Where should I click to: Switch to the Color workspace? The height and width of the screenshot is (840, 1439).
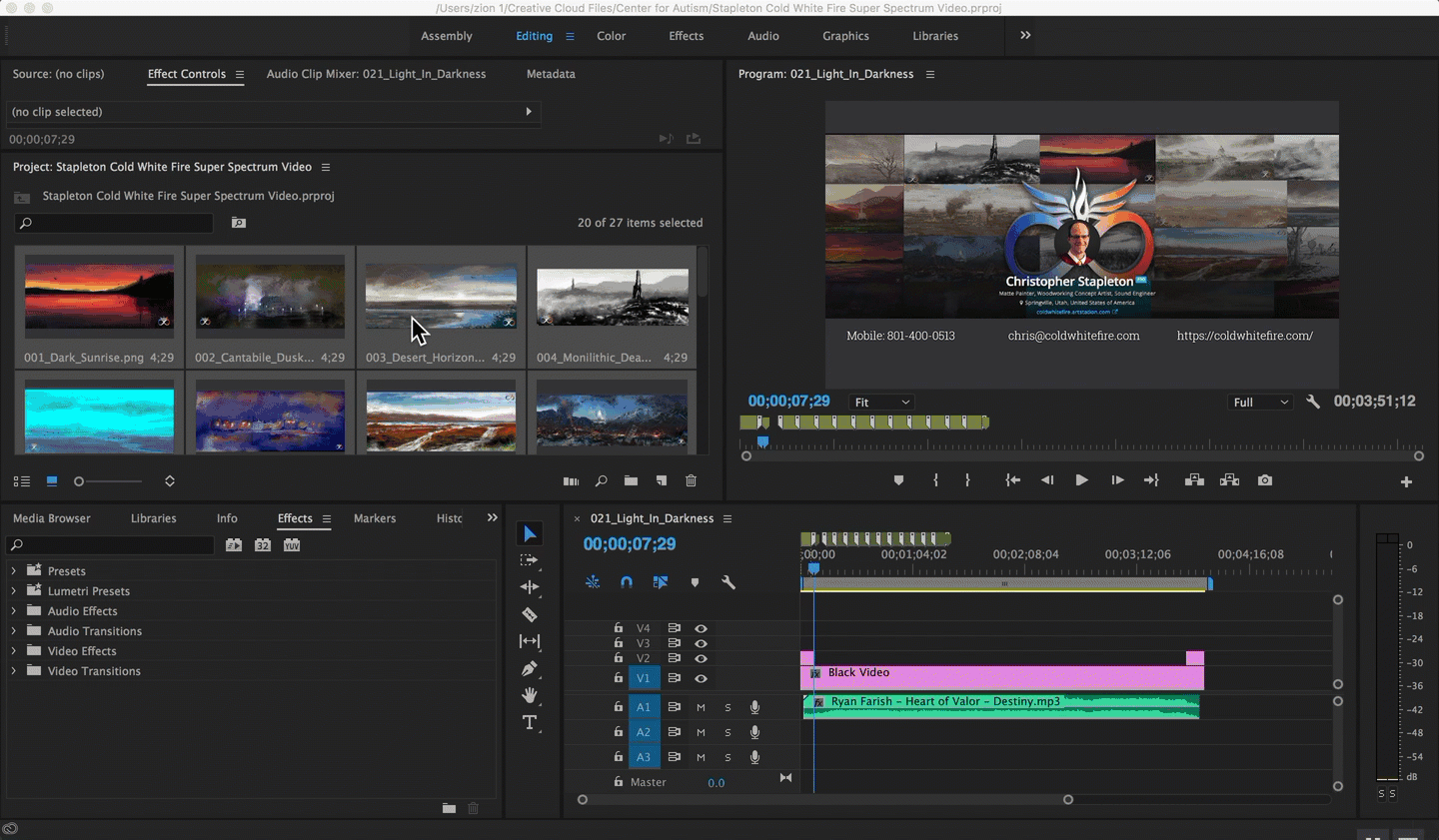pyautogui.click(x=611, y=36)
